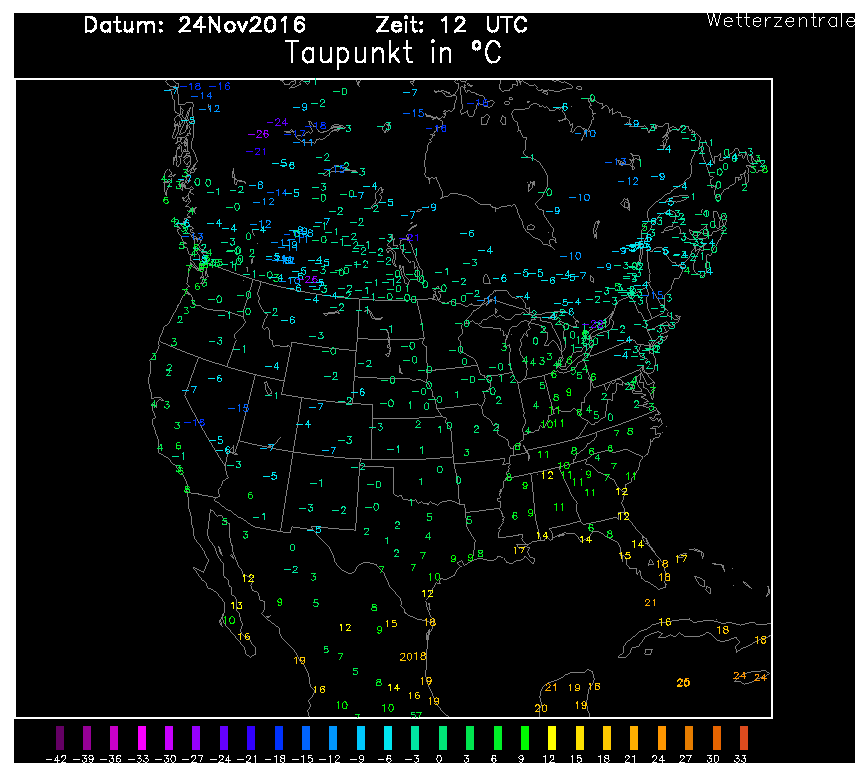Click the -42 legend color swatch
This screenshot has width=868, height=776.
(x=60, y=740)
